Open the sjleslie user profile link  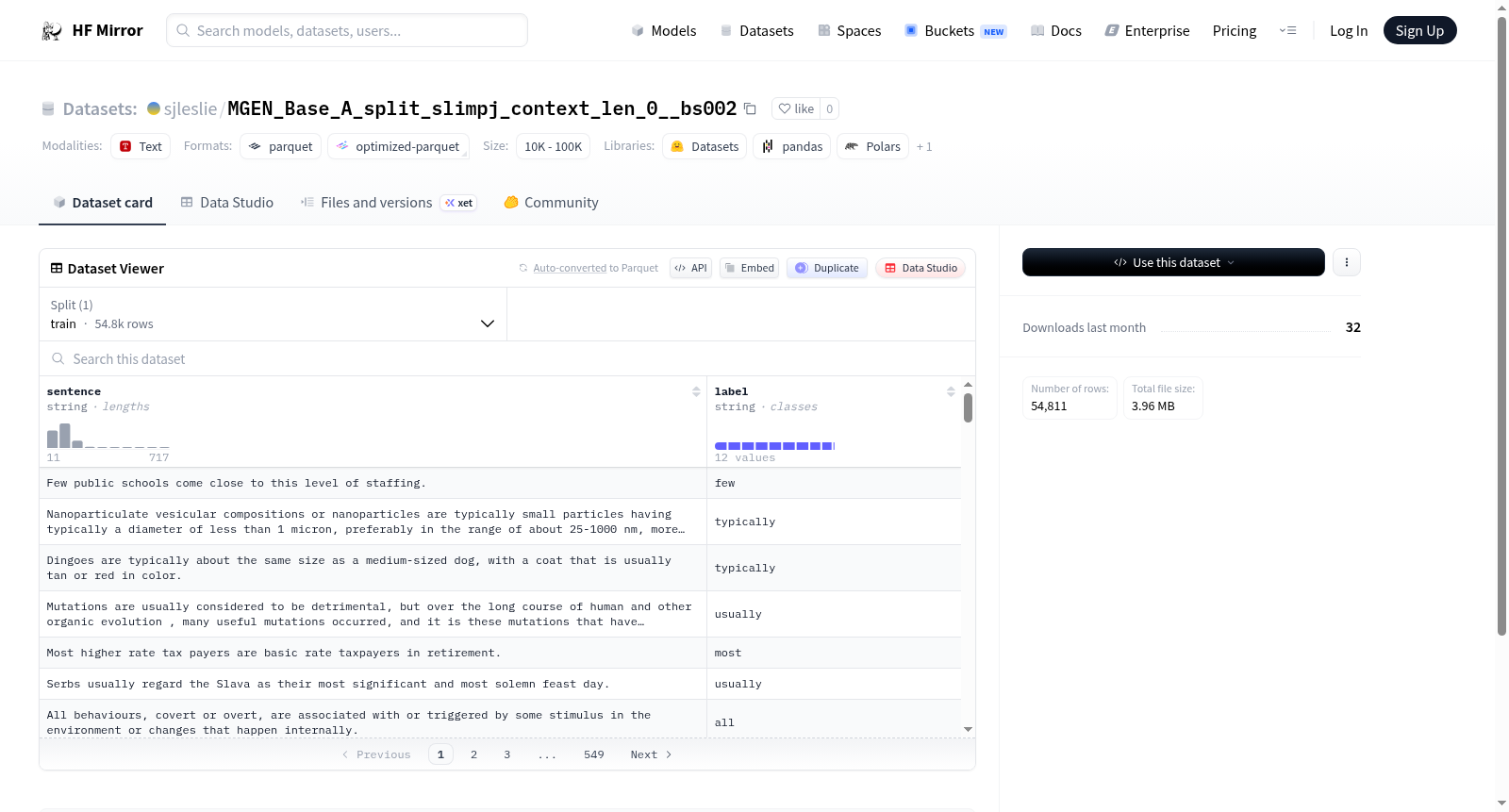190,108
